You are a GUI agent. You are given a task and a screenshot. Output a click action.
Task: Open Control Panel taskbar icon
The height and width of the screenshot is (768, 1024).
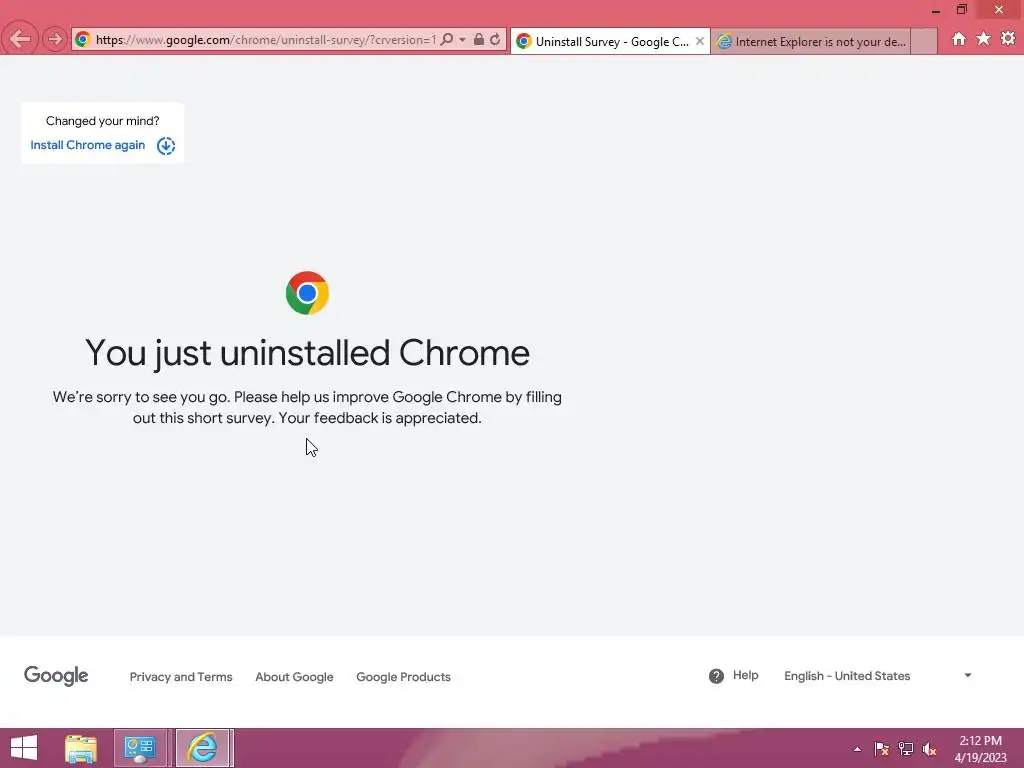[139, 748]
